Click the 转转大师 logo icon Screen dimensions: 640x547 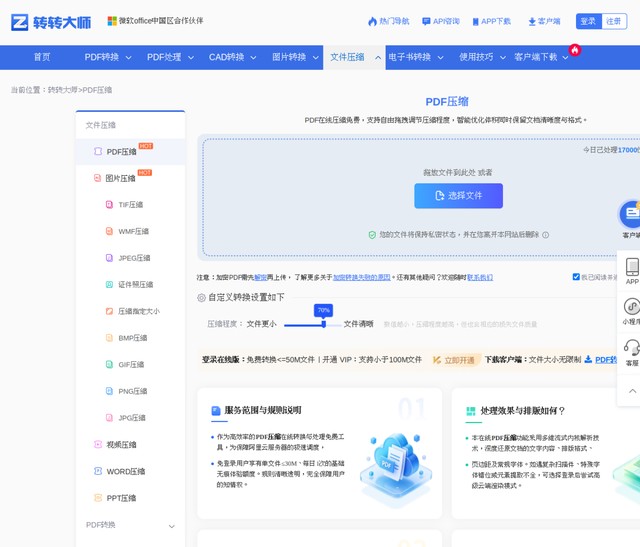click(x=20, y=22)
